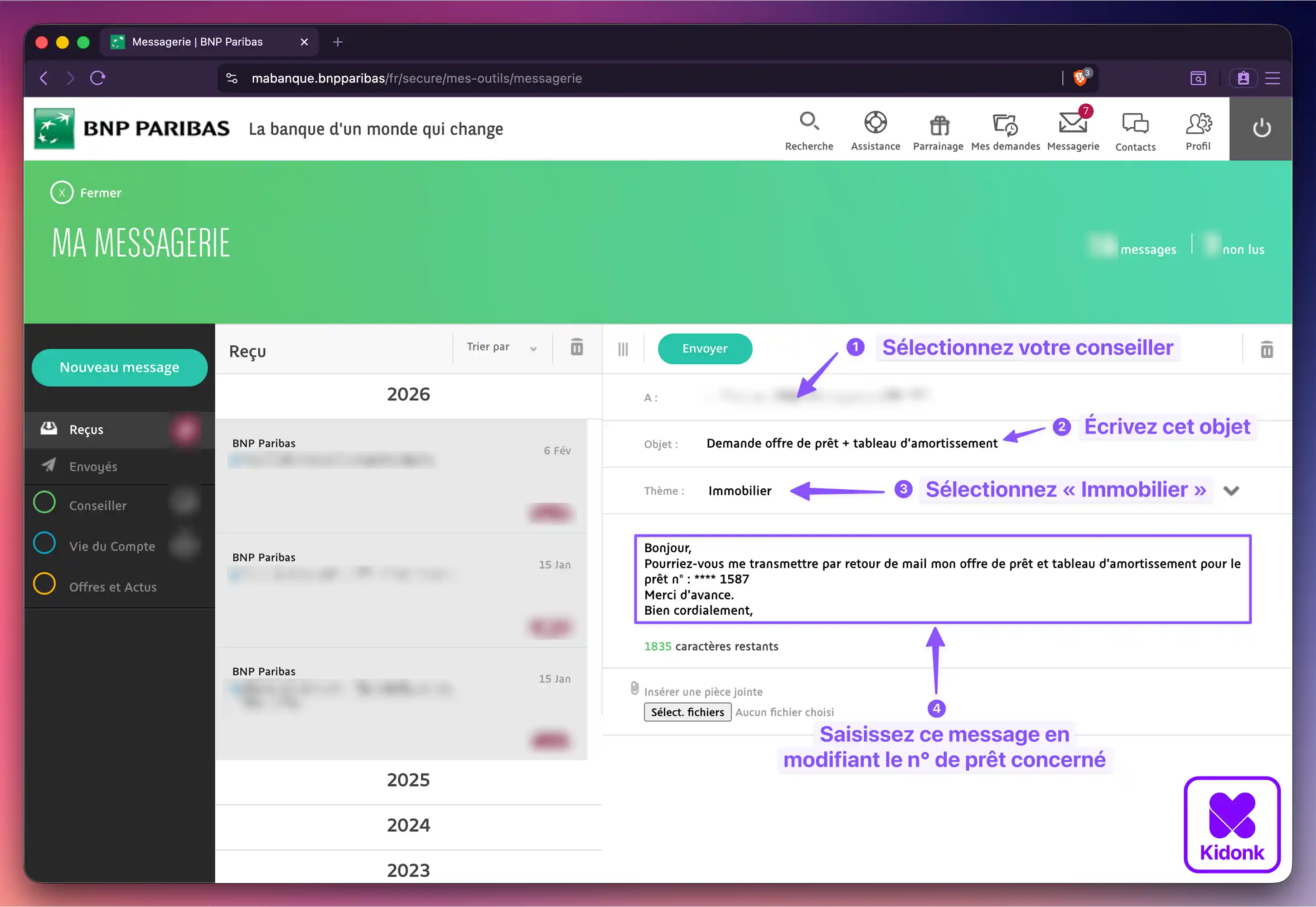Expand the Thème dropdown chevron

click(x=1231, y=491)
